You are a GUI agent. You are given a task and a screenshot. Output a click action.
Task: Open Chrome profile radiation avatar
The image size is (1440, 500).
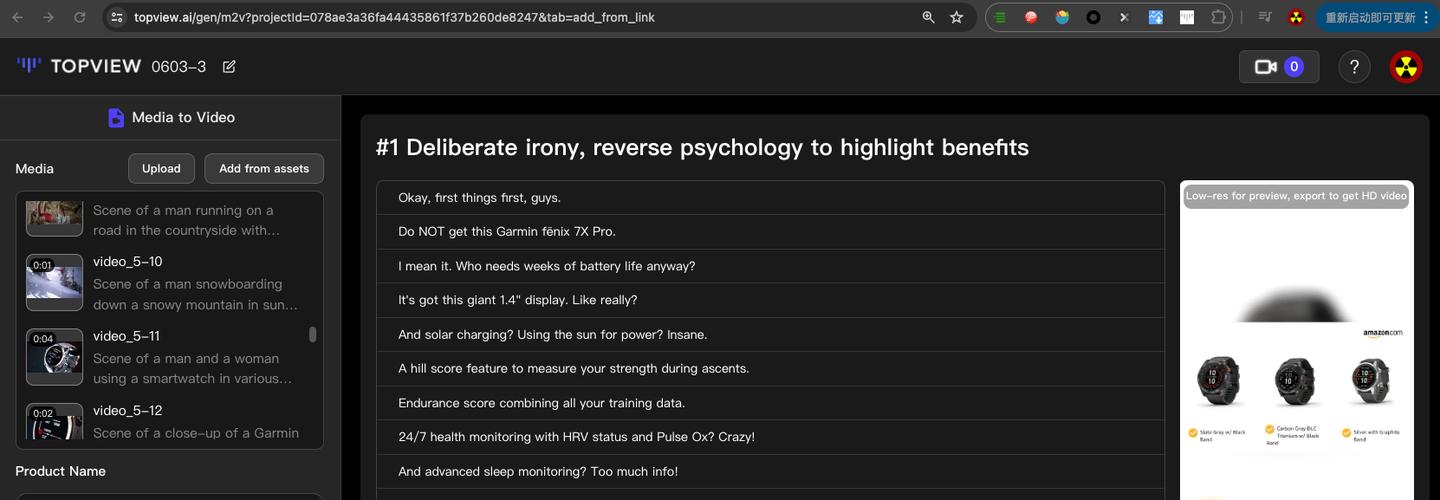point(1296,17)
